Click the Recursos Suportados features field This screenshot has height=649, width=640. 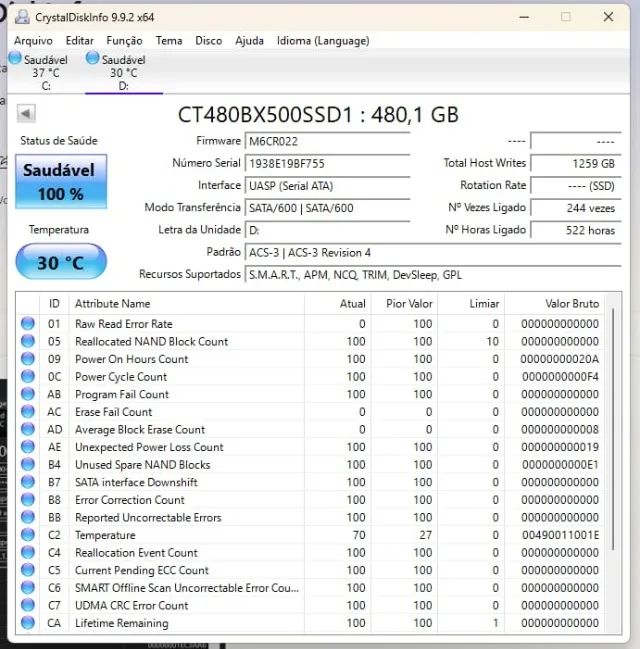point(433,275)
